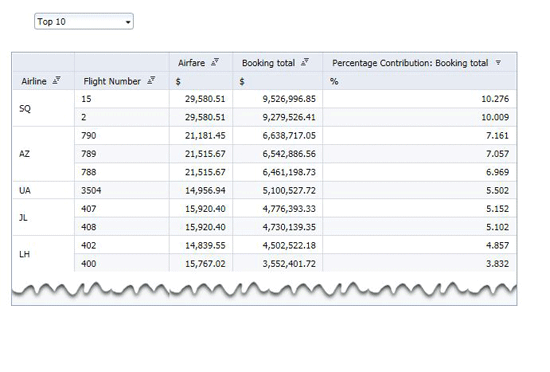Select the AZ airline cell
Image resolution: width=550 pixels, height=372 pixels.
pyautogui.click(x=43, y=154)
